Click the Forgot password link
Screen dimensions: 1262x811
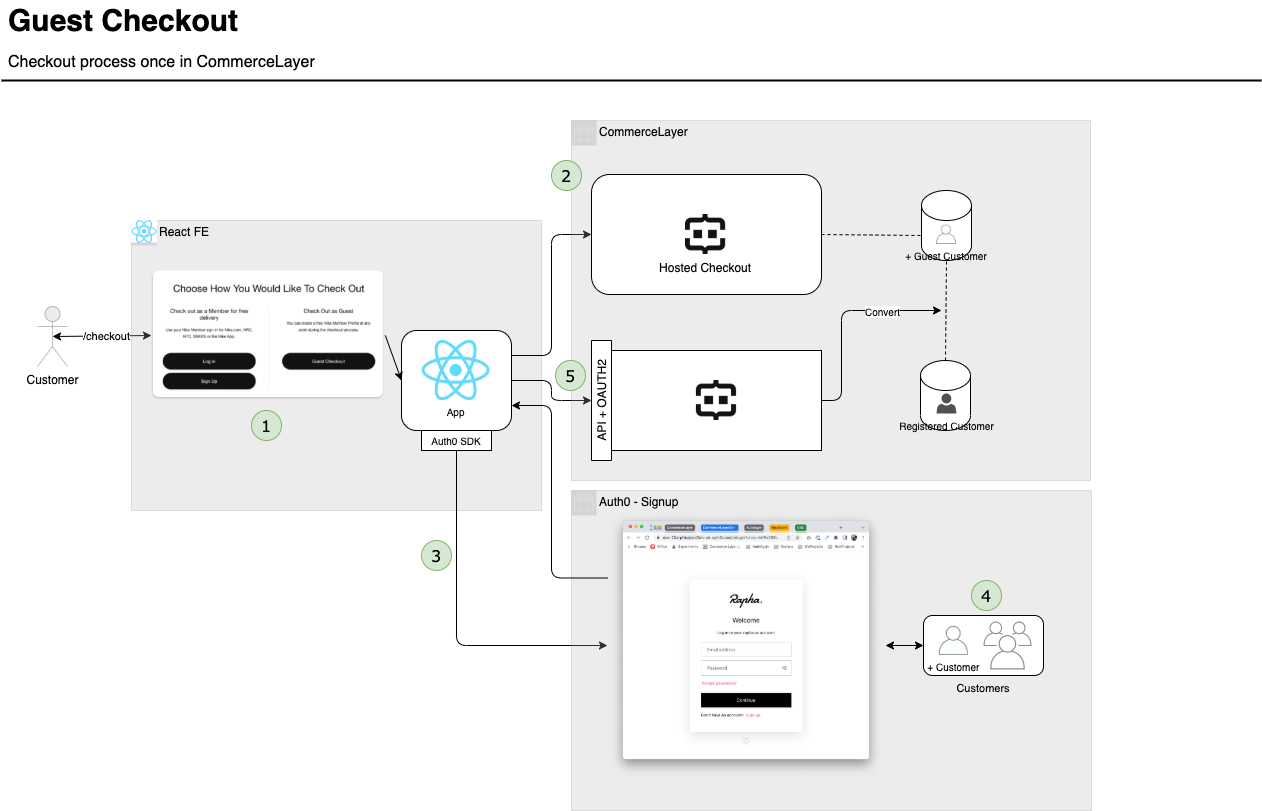click(x=719, y=683)
